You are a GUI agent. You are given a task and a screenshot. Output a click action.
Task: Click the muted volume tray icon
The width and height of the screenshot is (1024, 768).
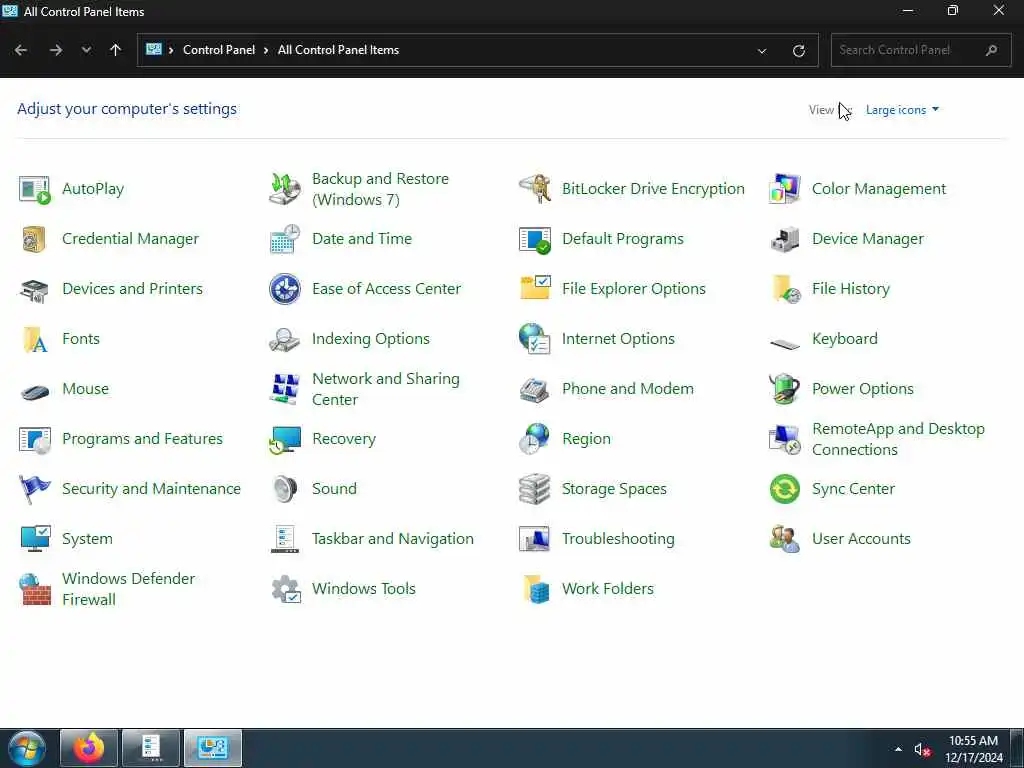click(921, 750)
